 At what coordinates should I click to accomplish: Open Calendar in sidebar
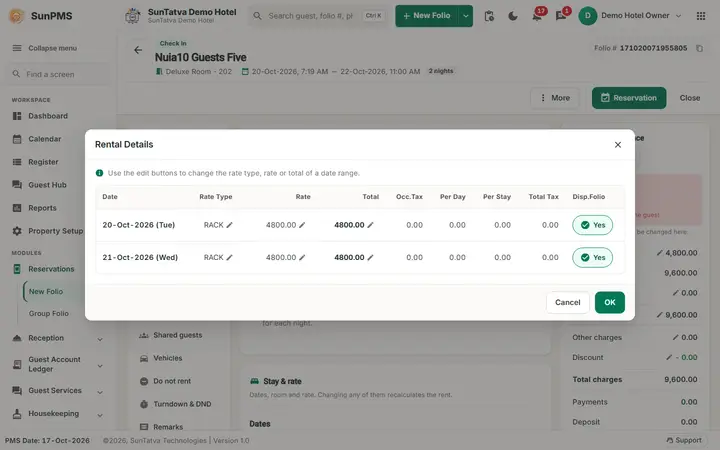click(x=45, y=139)
